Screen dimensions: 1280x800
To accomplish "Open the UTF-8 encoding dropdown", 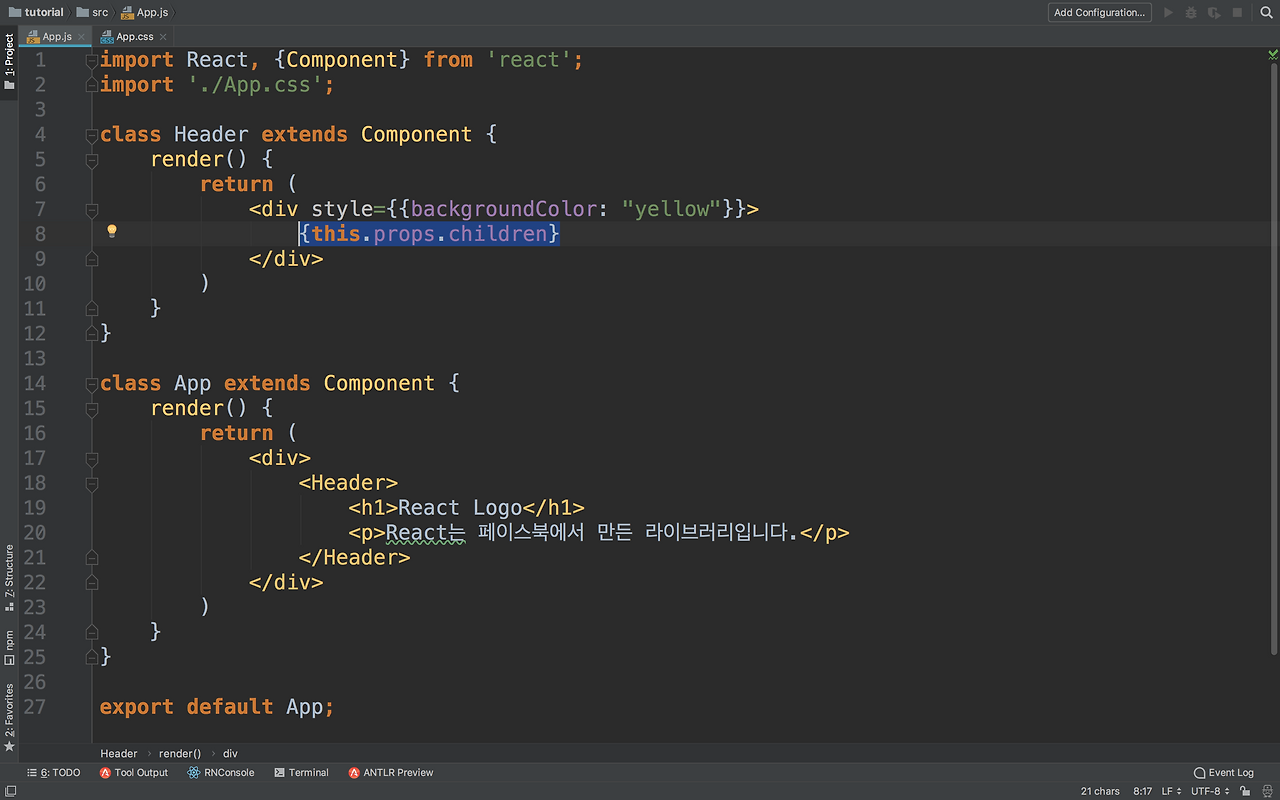I will 1211,791.
